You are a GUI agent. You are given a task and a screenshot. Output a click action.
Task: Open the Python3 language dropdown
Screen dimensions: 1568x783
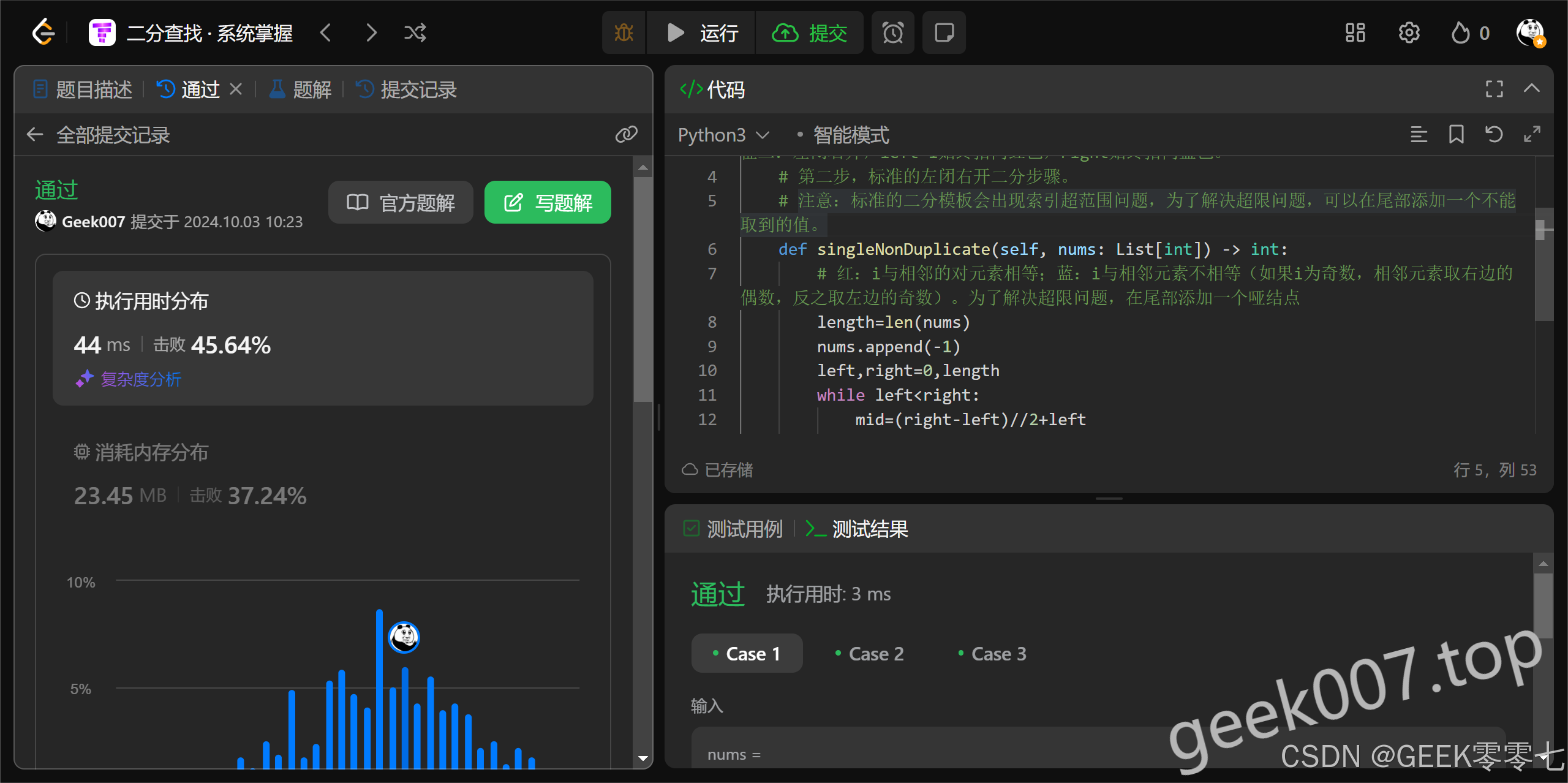pos(723,135)
